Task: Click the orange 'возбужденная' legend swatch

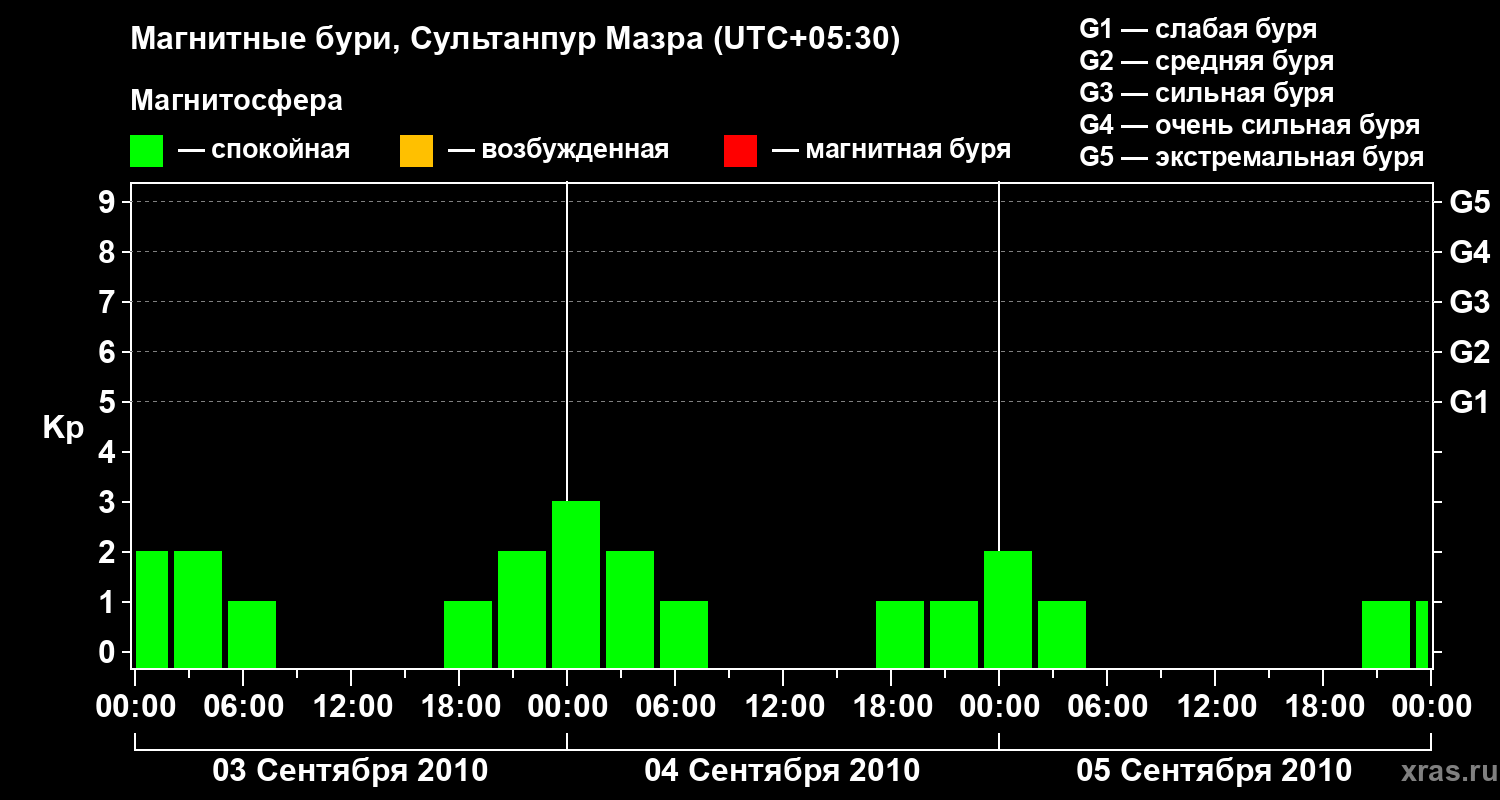Action: click(x=416, y=151)
